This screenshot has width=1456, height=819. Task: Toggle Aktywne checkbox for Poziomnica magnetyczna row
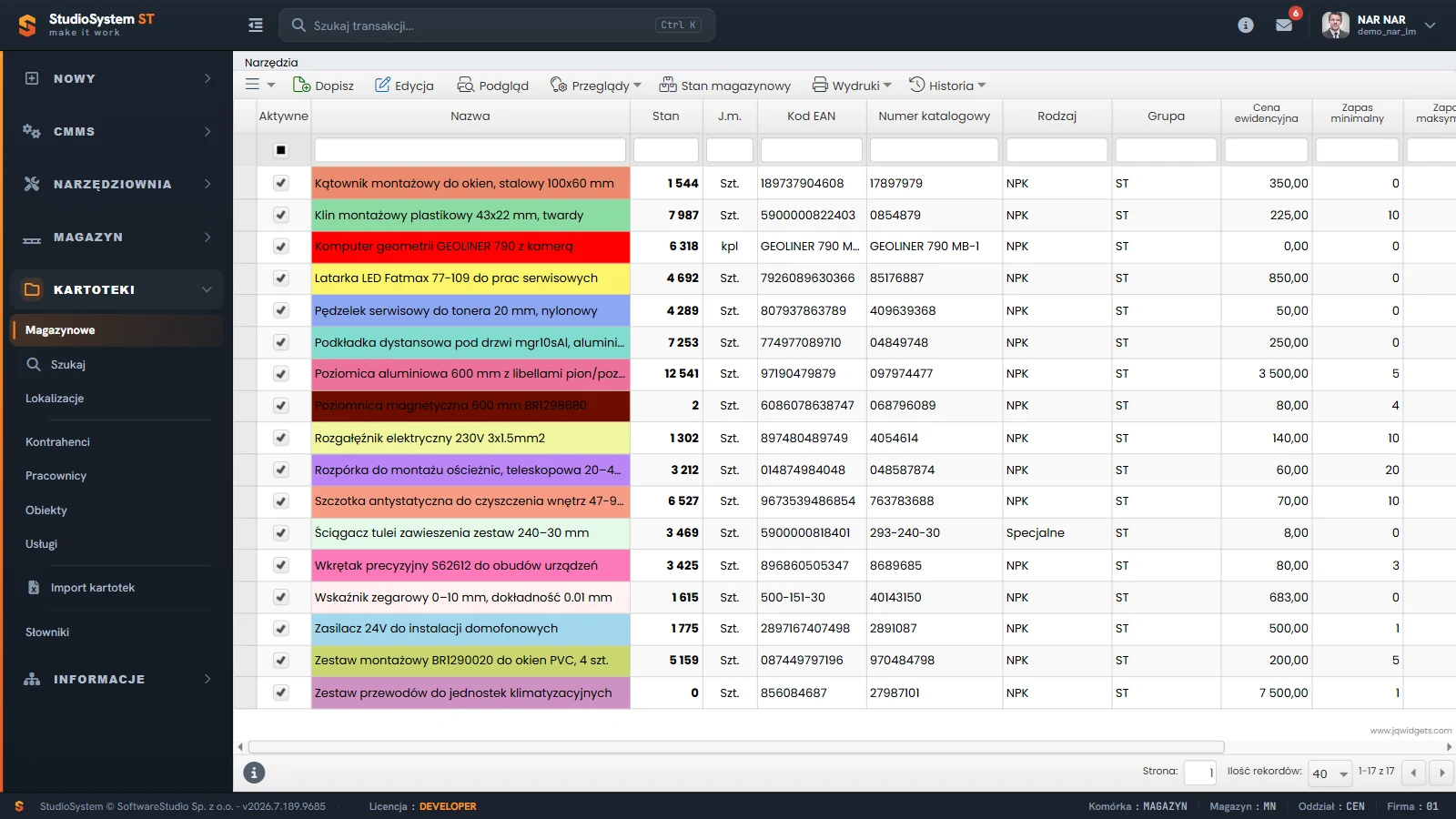[x=281, y=406]
